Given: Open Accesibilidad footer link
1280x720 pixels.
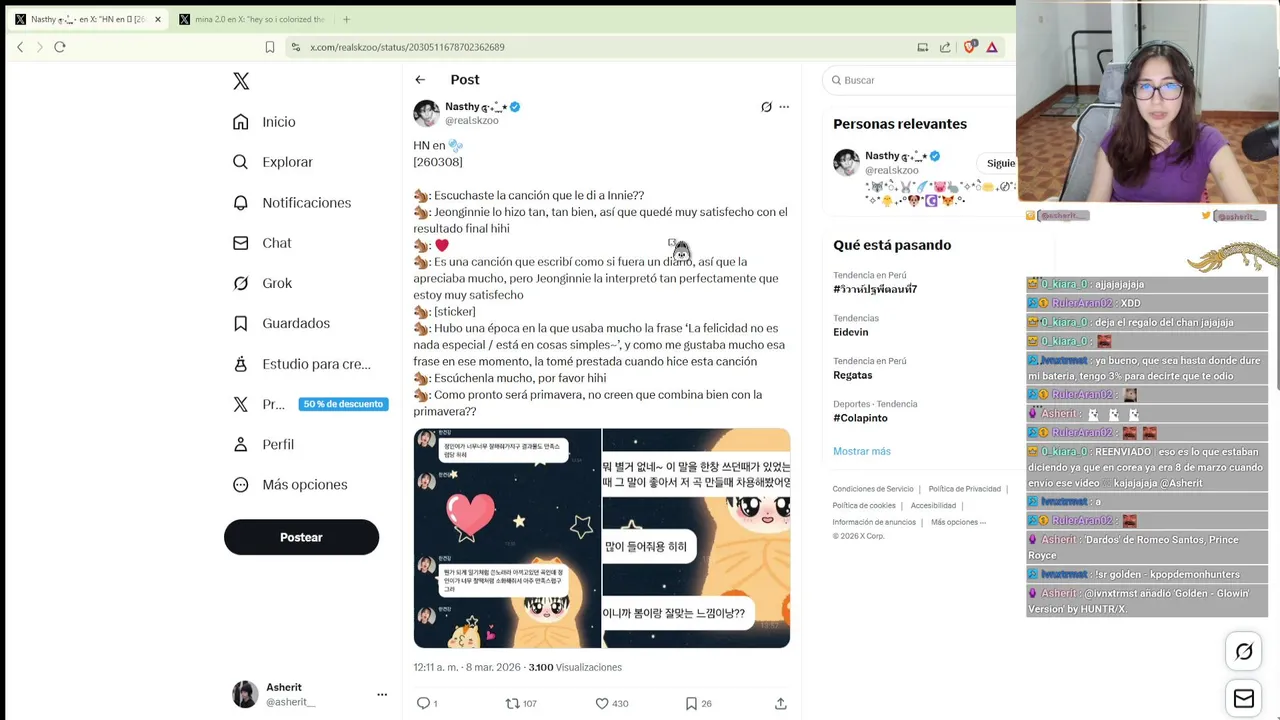Looking at the screenshot, I should (x=934, y=506).
